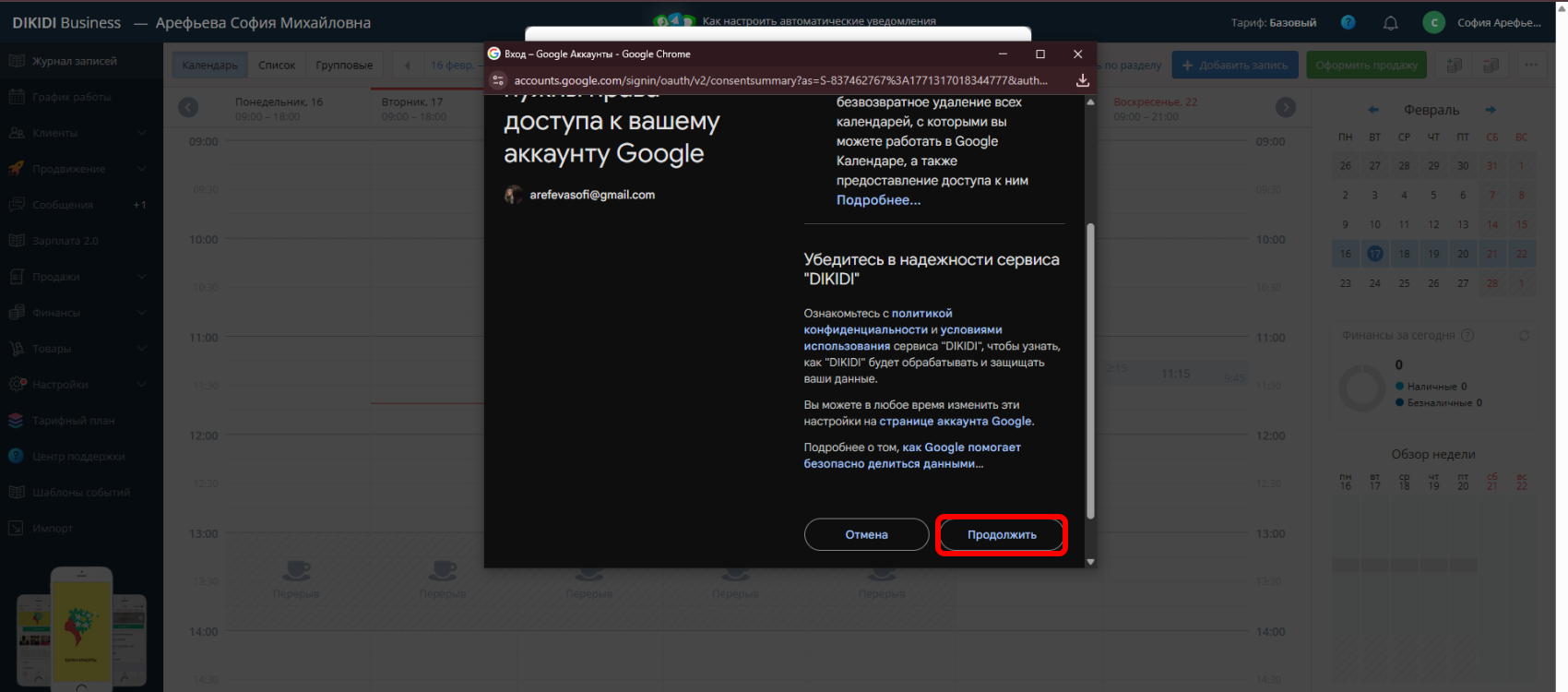Select the Групповые tab

(x=344, y=66)
